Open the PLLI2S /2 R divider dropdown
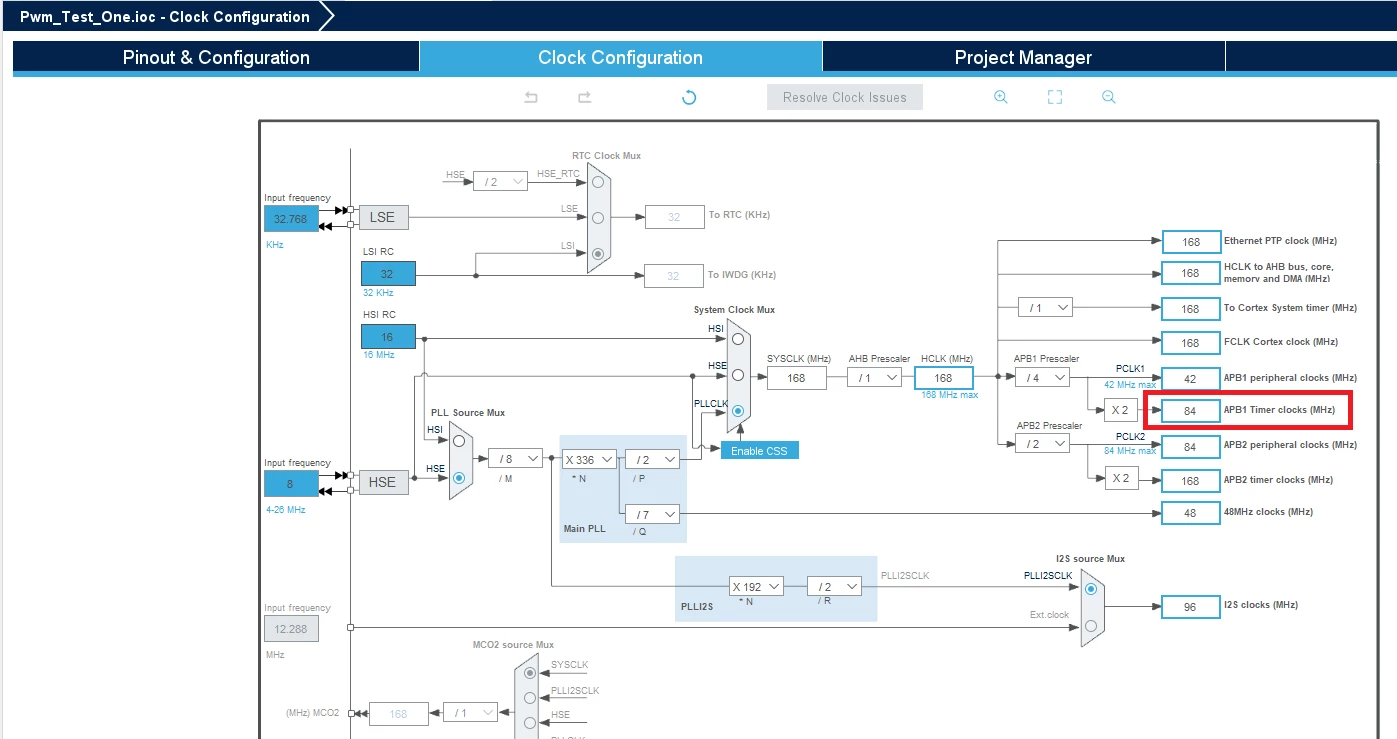The image size is (1397, 739). tap(834, 586)
